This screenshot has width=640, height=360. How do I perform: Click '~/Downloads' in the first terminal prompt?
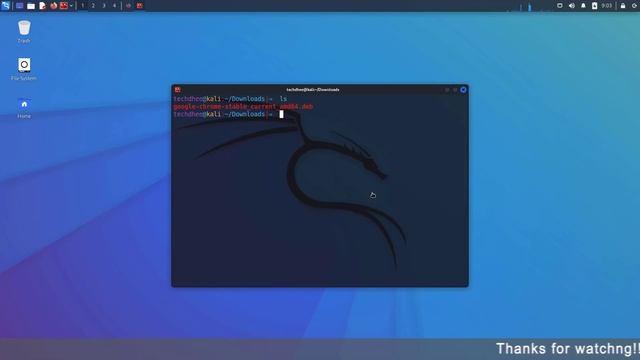click(x=244, y=99)
